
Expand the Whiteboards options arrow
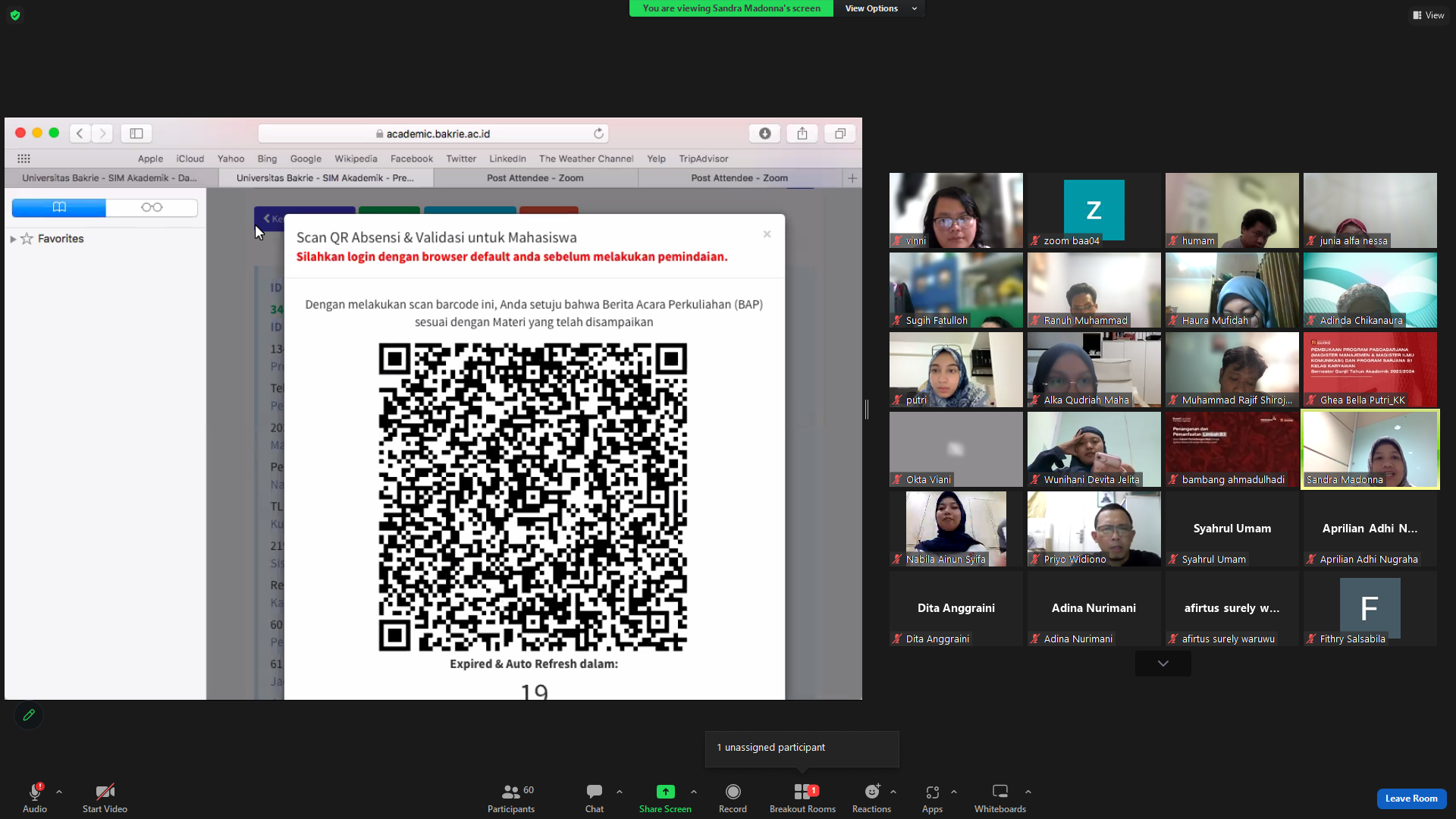pos(1028,792)
